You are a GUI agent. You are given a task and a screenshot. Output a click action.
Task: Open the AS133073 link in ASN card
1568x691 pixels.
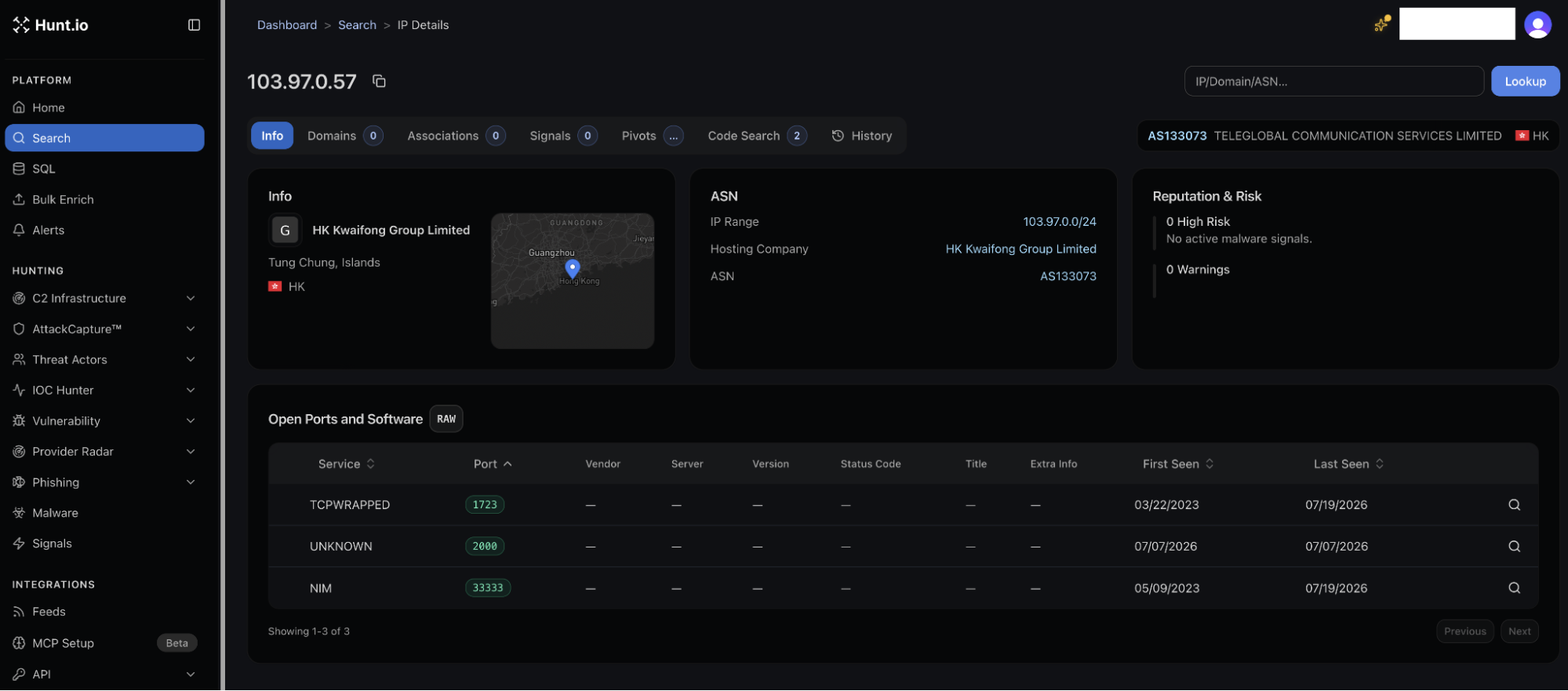(1068, 276)
